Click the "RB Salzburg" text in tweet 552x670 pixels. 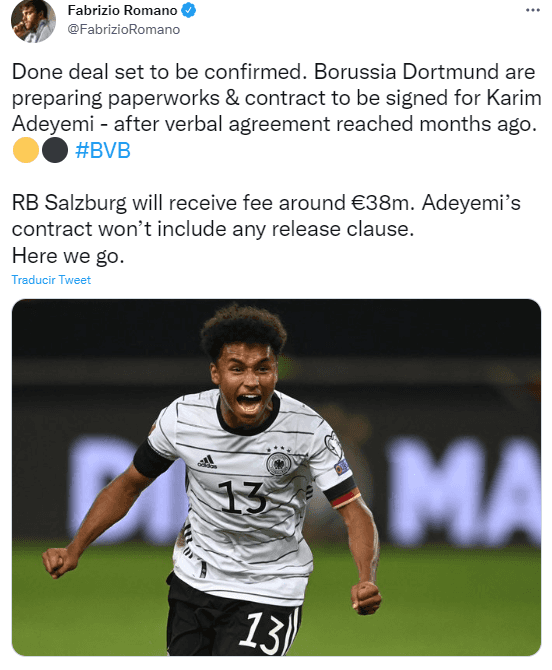[69, 203]
